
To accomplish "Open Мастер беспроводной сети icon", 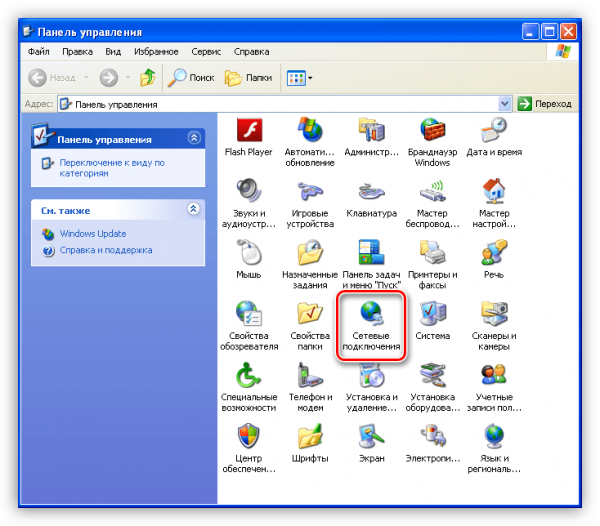I will click(432, 191).
